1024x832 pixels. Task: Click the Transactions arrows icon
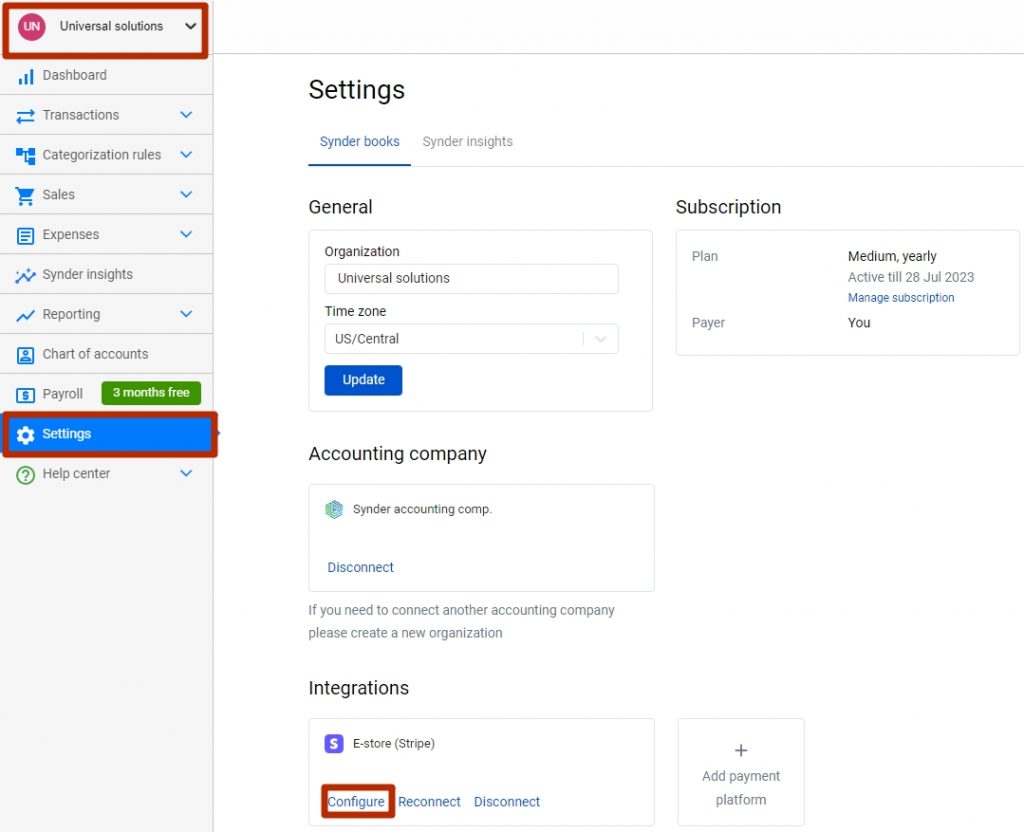[x=25, y=116]
